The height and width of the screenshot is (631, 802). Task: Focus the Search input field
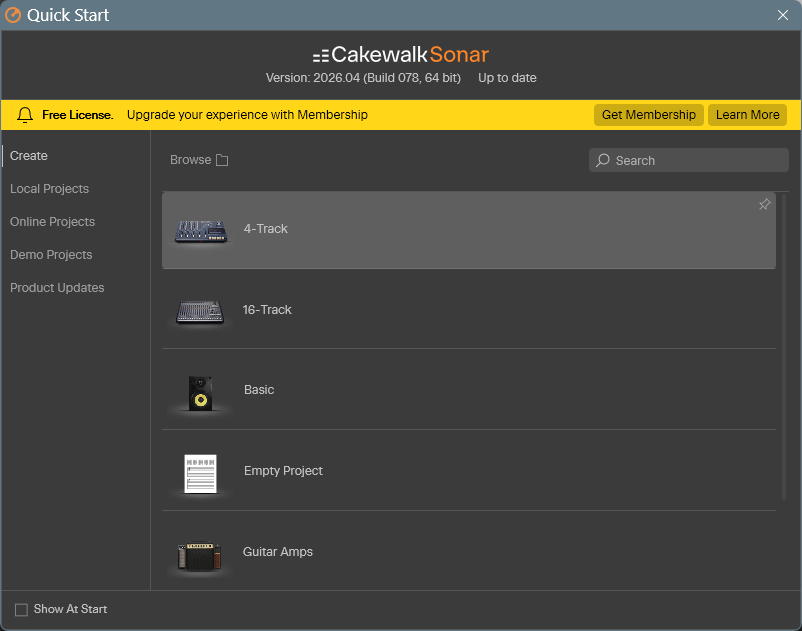point(688,160)
